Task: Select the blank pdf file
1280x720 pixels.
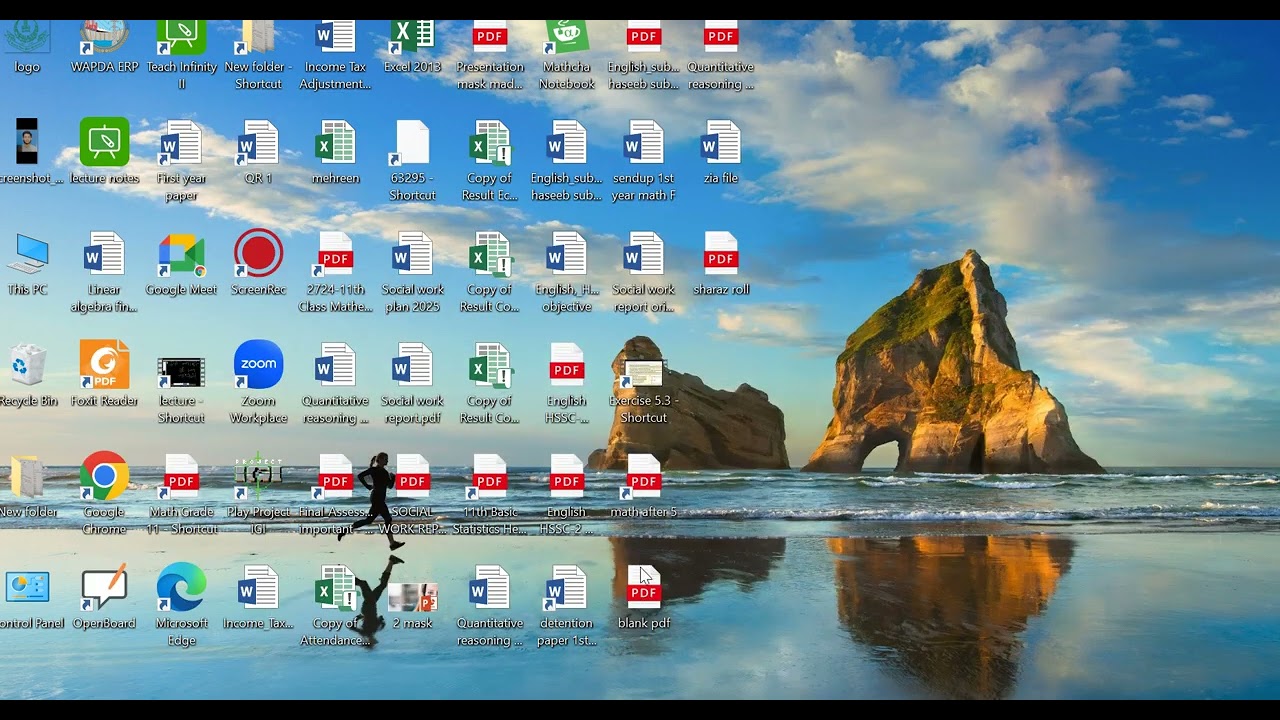Action: coord(644,596)
